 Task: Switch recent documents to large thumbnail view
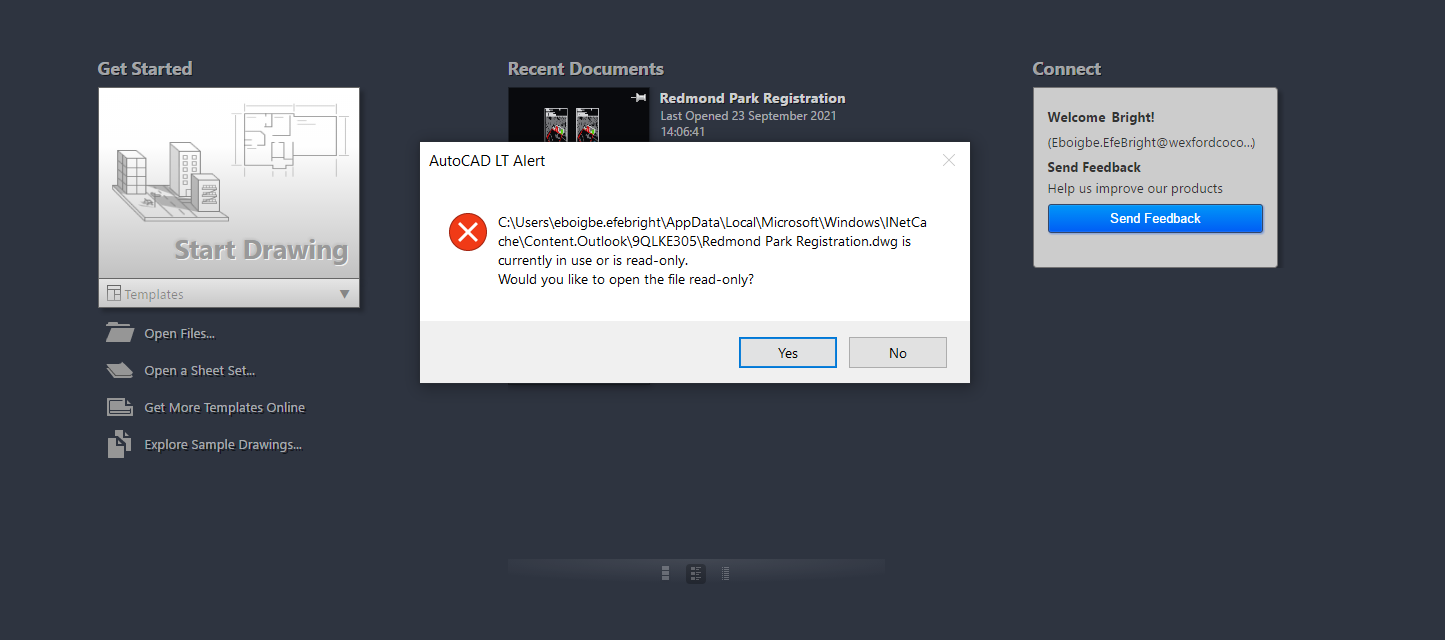(x=666, y=573)
